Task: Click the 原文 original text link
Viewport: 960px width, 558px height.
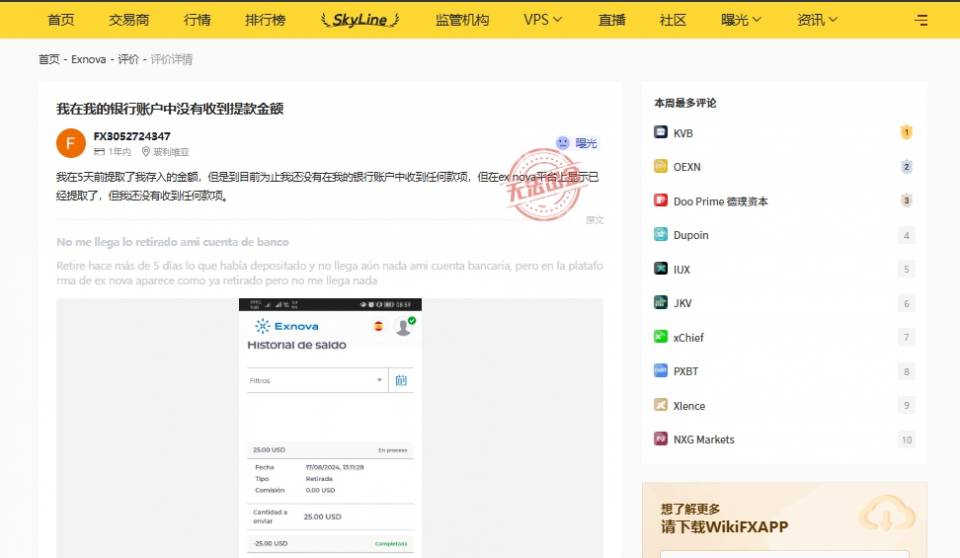Action: pos(594,220)
